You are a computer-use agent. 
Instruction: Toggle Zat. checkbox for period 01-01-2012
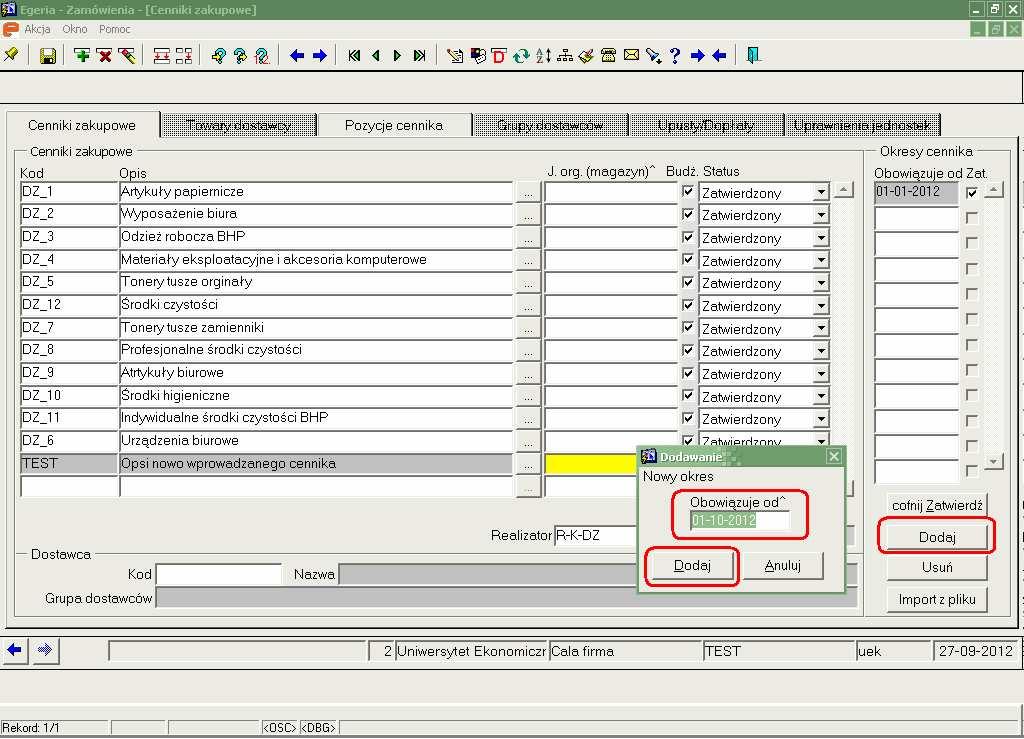(x=972, y=192)
